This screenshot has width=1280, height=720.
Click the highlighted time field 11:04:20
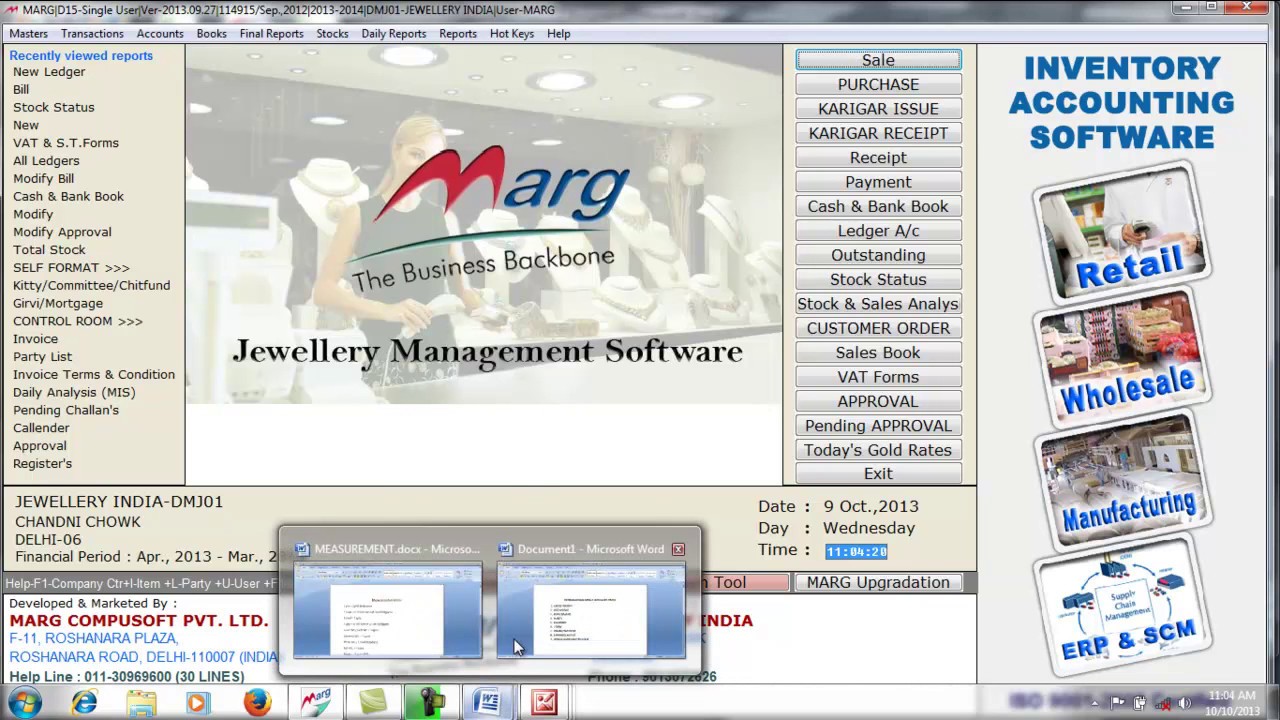pos(856,551)
